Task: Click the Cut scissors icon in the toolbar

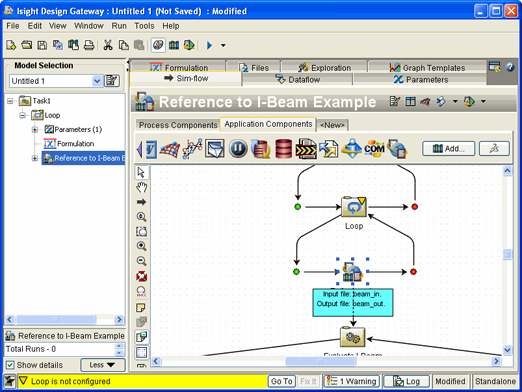Action: click(107, 45)
